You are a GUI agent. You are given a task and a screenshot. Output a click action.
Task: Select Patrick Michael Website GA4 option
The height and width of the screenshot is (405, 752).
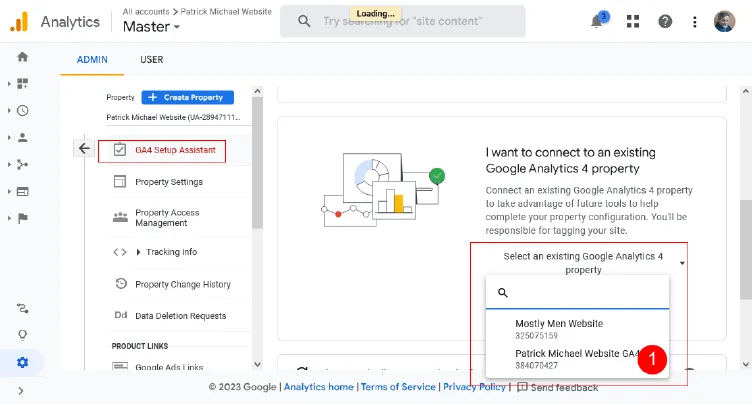(577, 359)
